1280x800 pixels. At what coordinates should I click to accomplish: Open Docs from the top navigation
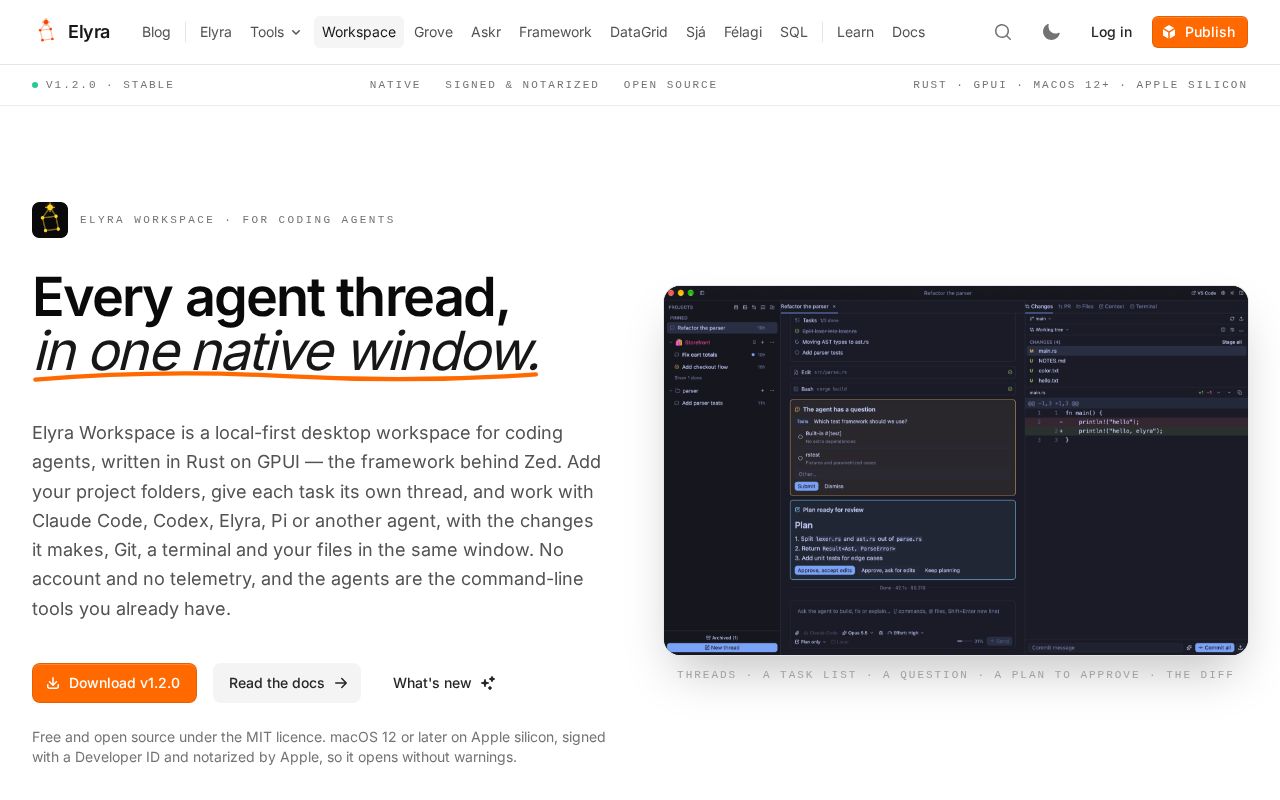click(x=908, y=32)
